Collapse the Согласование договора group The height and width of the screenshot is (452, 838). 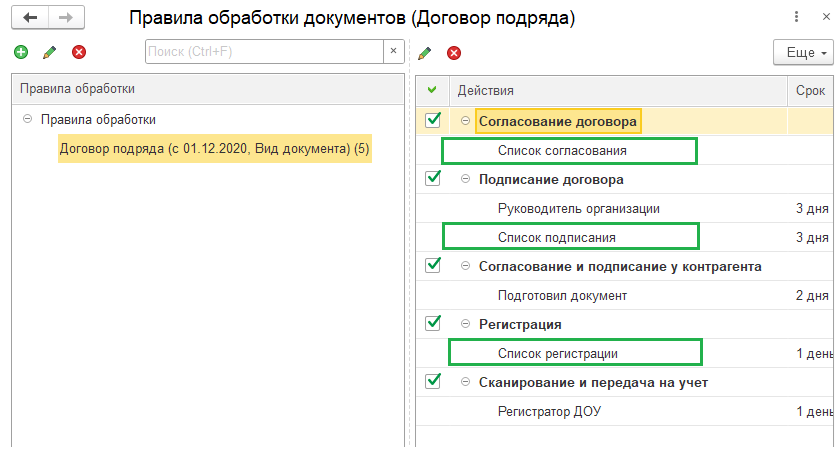(466, 122)
